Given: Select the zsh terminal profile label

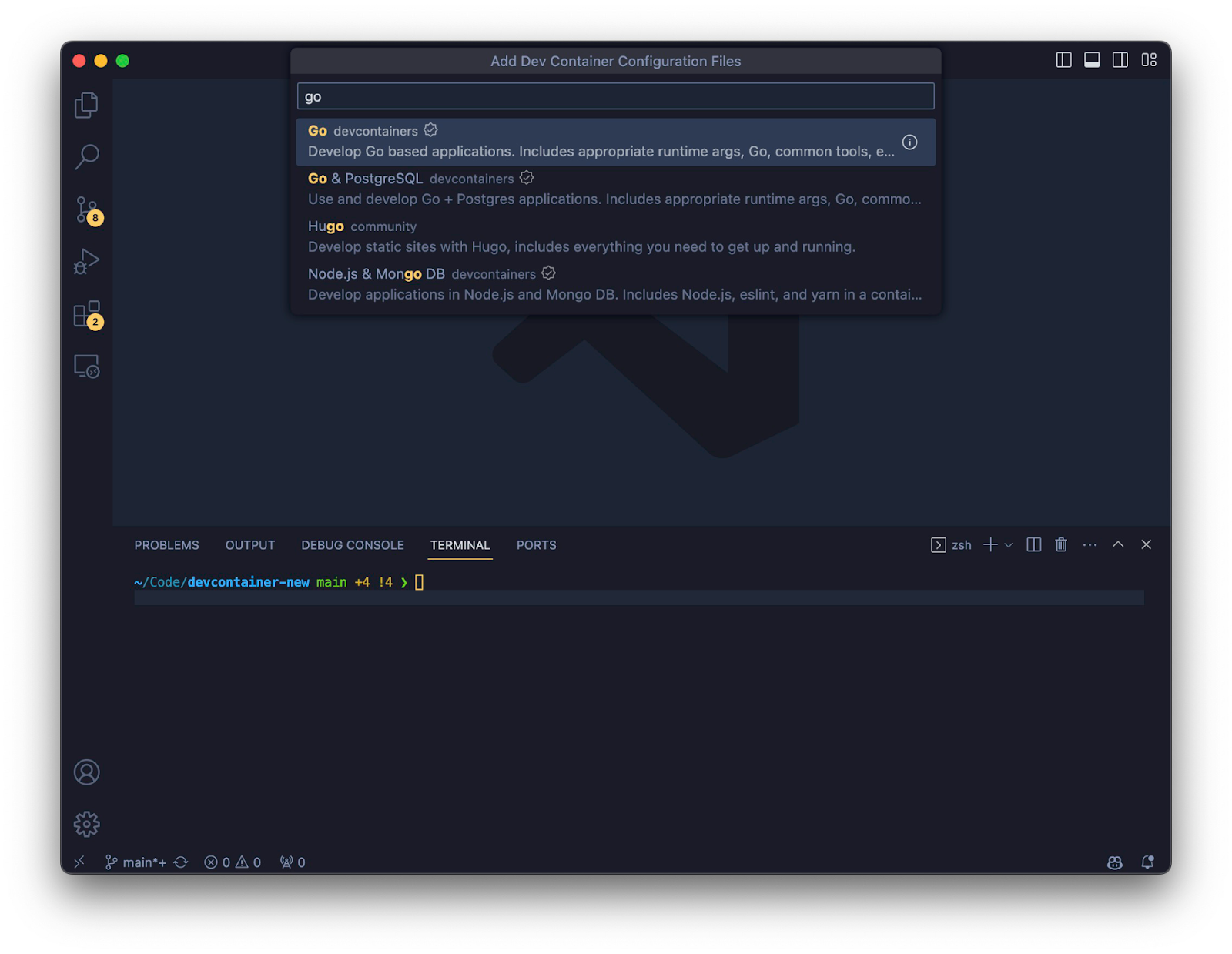Looking at the screenshot, I should [951, 545].
